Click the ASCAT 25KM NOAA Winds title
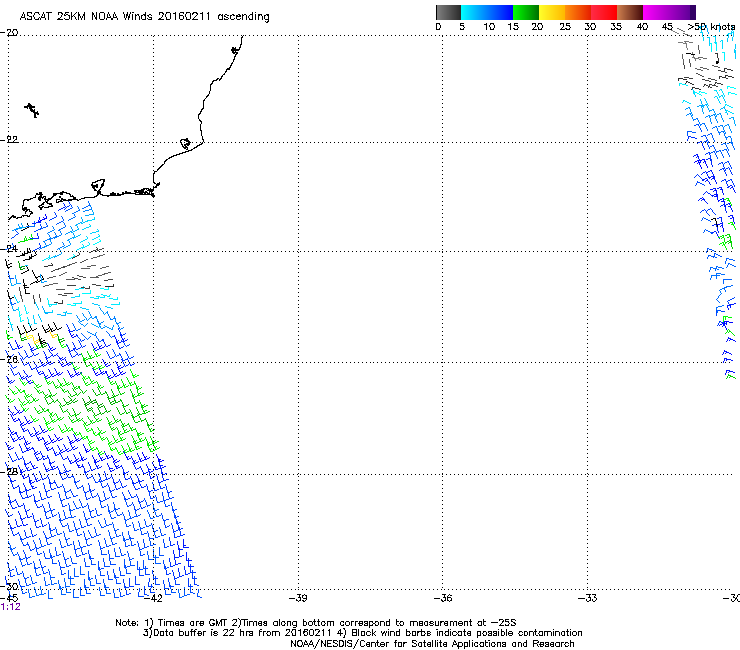Image resolution: width=740 pixels, height=650 pixels. pos(144,16)
